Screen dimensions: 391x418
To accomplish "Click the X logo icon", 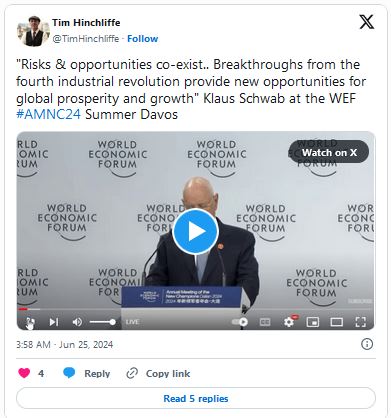I will (366, 22).
